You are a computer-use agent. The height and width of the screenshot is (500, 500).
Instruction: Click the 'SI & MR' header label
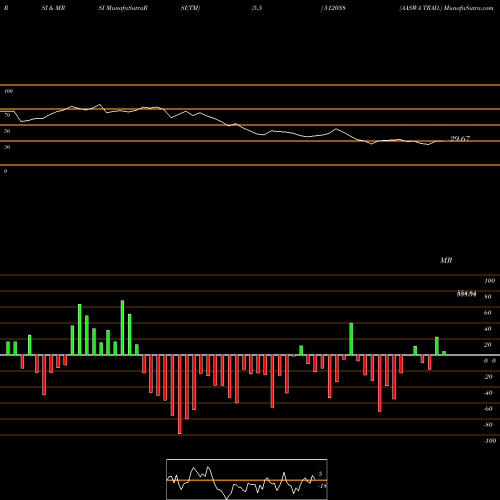click(53, 8)
